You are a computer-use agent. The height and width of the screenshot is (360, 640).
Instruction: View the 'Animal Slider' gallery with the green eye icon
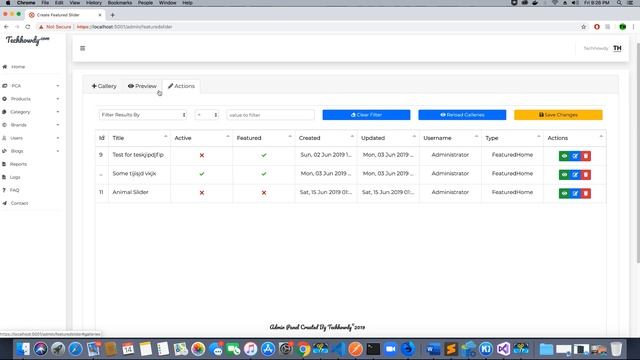click(x=564, y=193)
